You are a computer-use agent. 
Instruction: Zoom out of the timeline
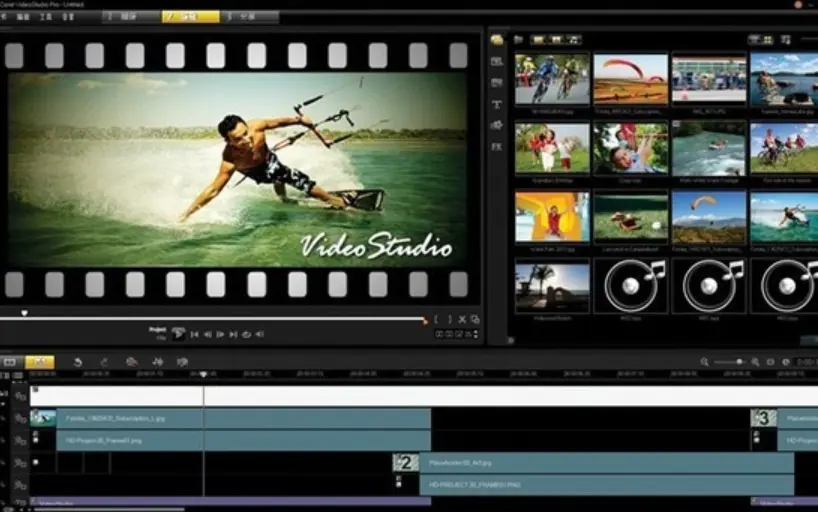click(704, 362)
